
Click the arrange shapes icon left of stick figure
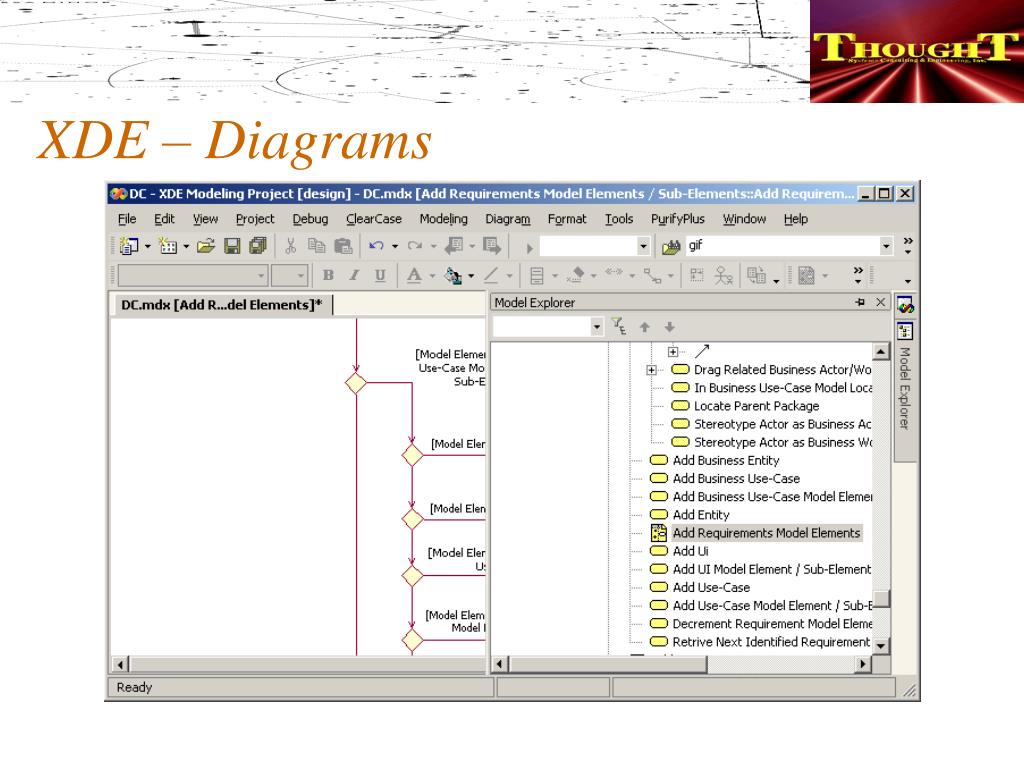click(697, 276)
